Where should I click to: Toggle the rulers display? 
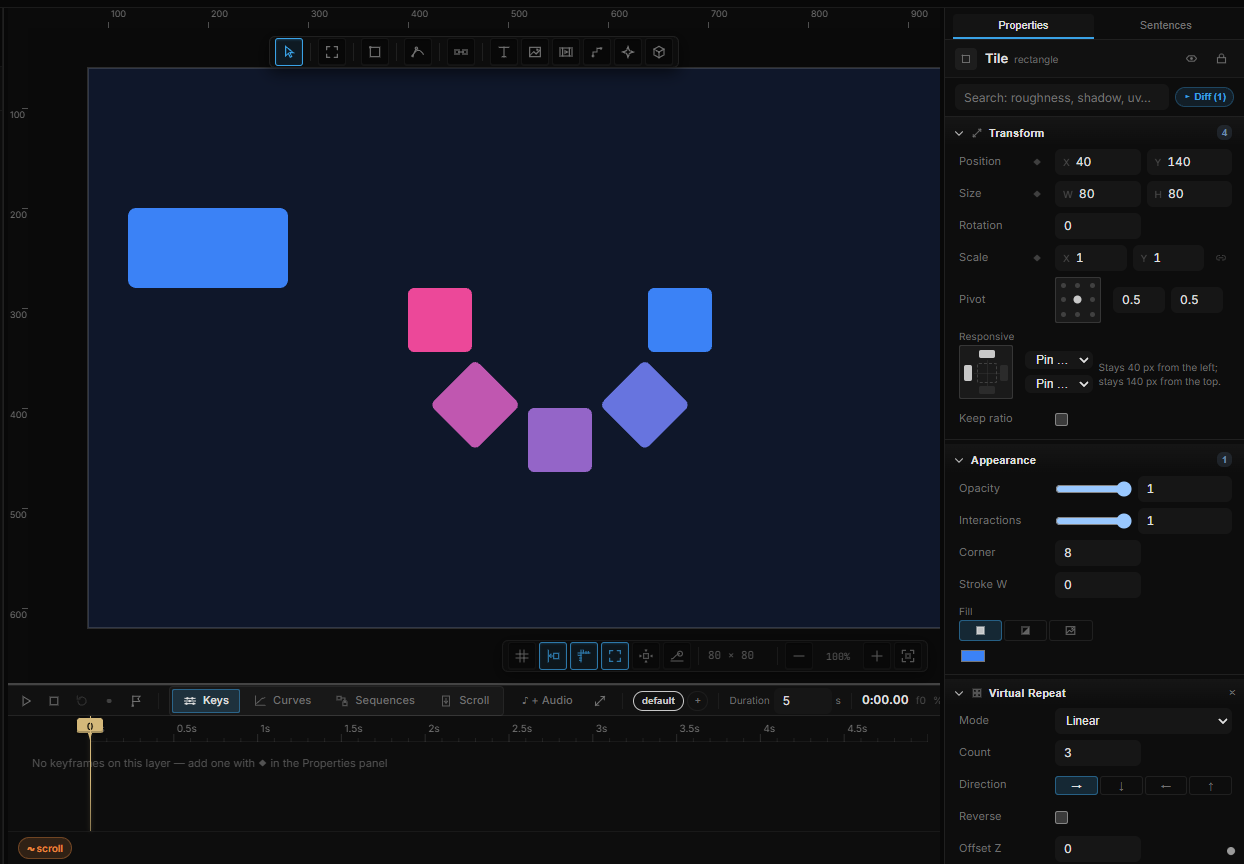[584, 656]
